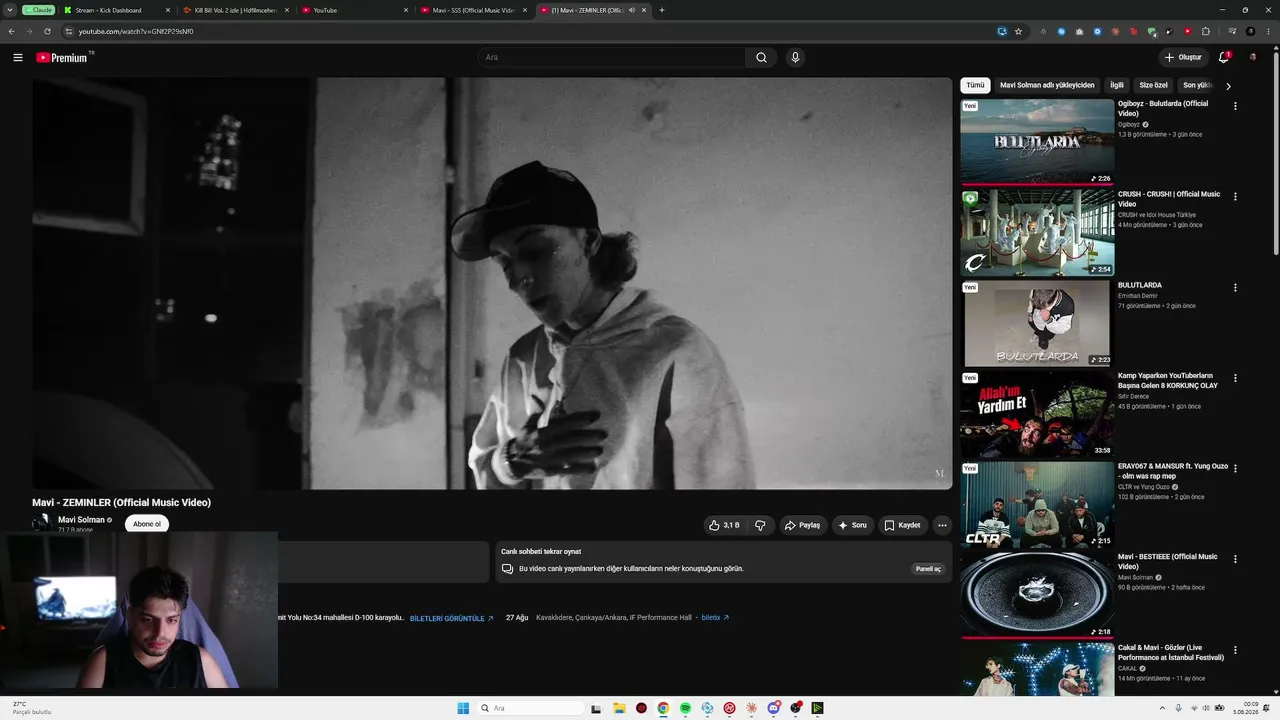Click the main video player frame

pos(492,283)
